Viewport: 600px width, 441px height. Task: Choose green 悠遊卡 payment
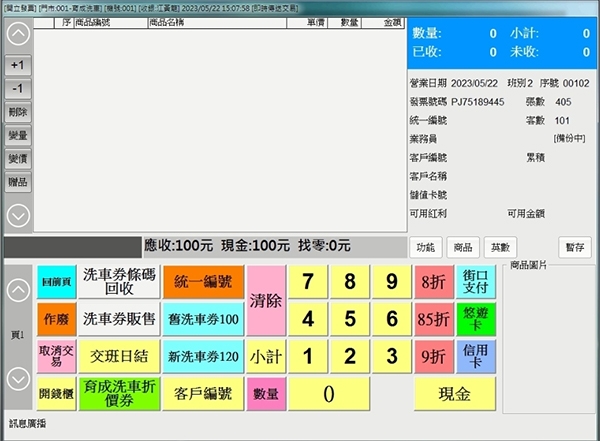click(476, 319)
